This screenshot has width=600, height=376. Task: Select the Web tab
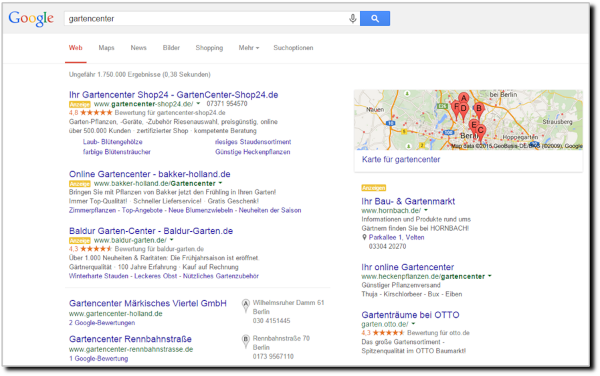click(75, 48)
